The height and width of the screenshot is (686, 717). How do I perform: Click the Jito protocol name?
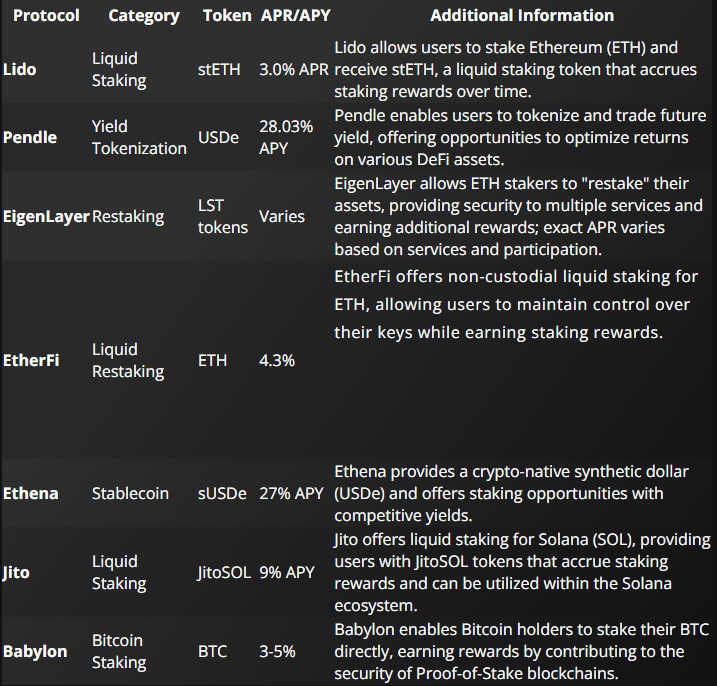(17, 572)
